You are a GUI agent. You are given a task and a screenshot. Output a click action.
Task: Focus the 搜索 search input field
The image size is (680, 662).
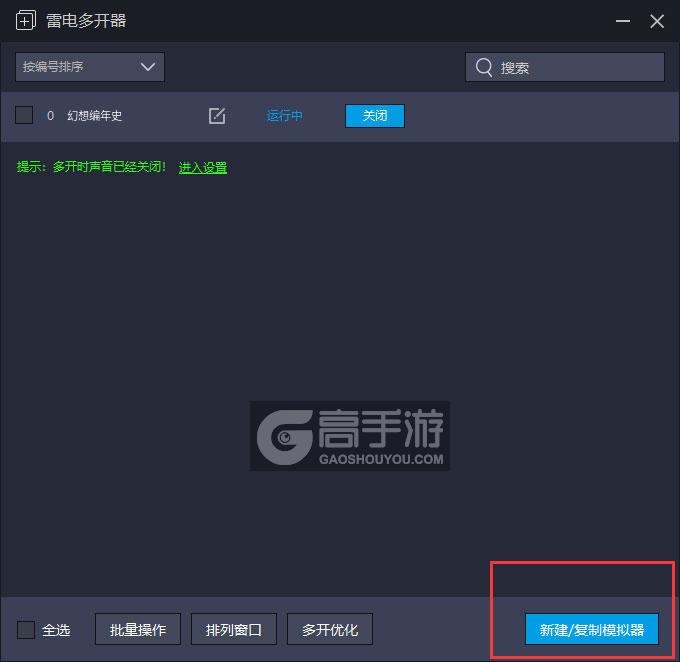(565, 67)
